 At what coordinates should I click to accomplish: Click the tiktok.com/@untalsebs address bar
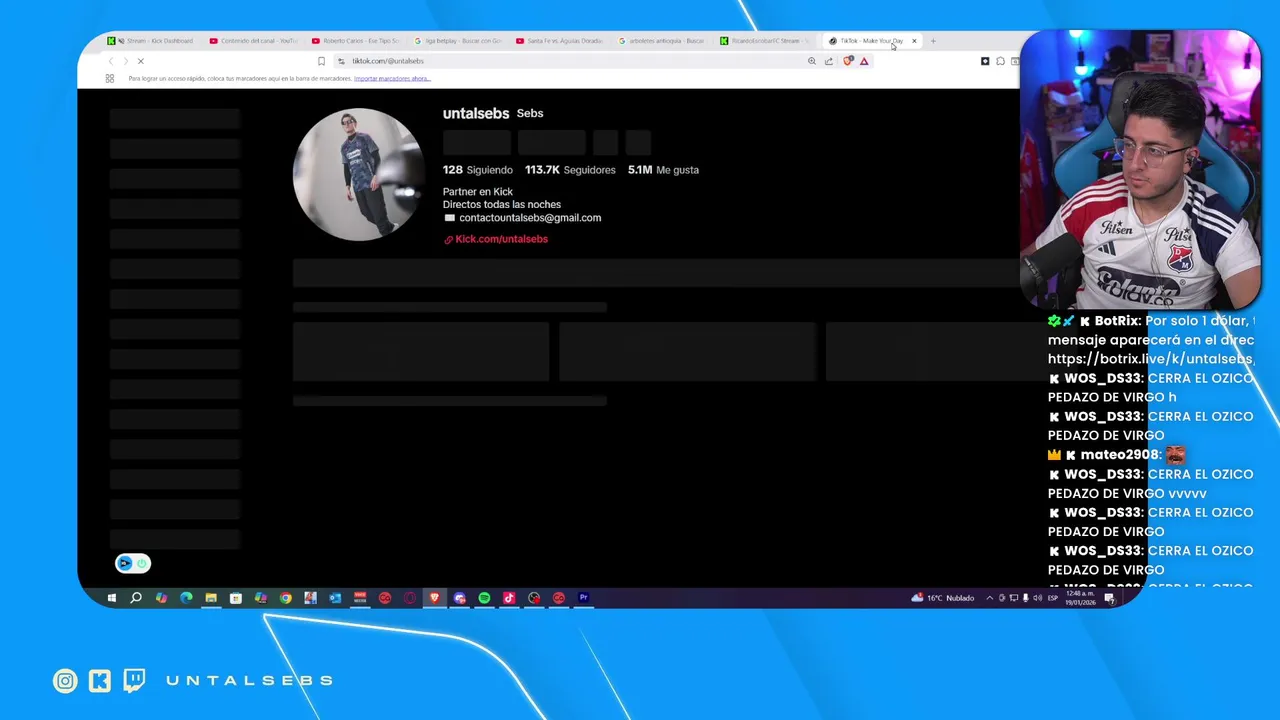click(x=570, y=61)
